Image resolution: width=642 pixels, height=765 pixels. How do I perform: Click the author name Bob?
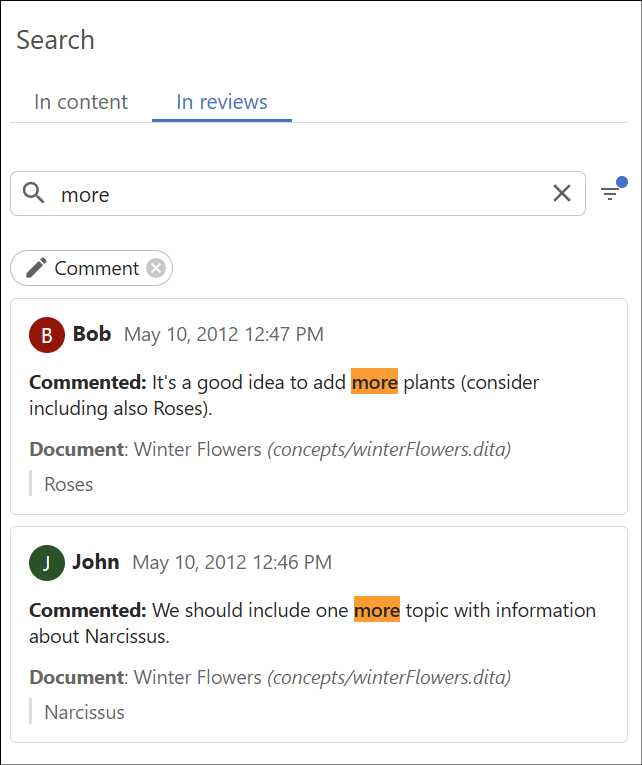[x=92, y=334]
